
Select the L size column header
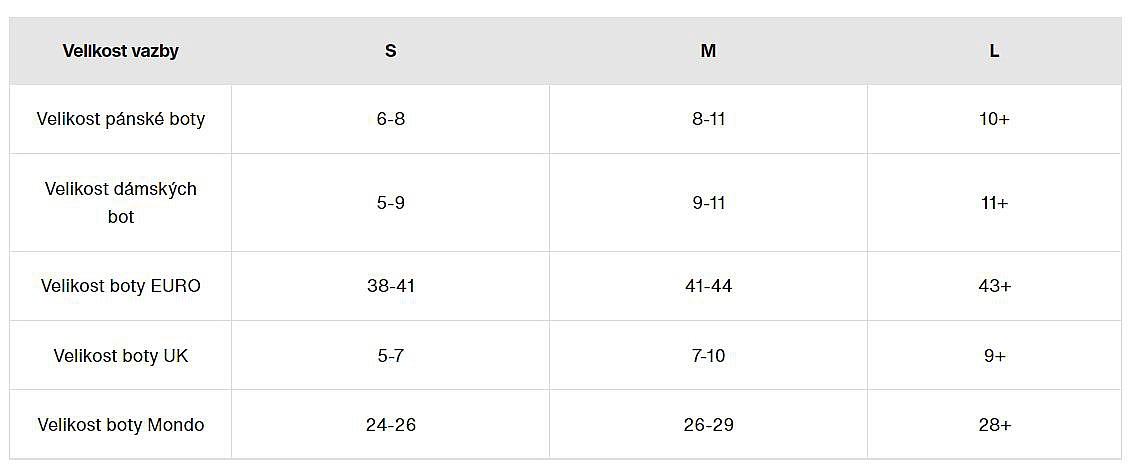pyautogui.click(x=994, y=51)
